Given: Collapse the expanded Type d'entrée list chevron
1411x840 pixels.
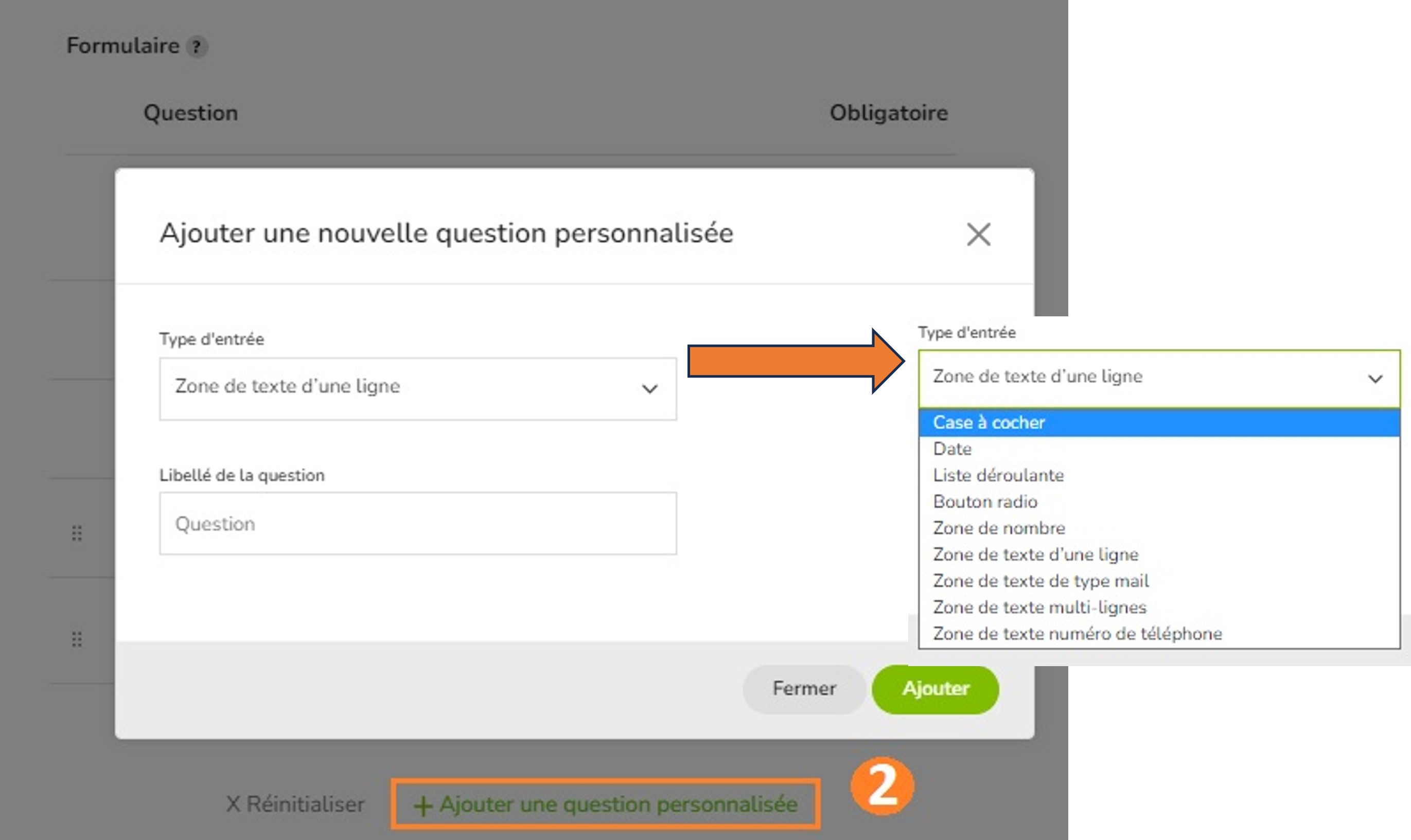Looking at the screenshot, I should (1375, 379).
